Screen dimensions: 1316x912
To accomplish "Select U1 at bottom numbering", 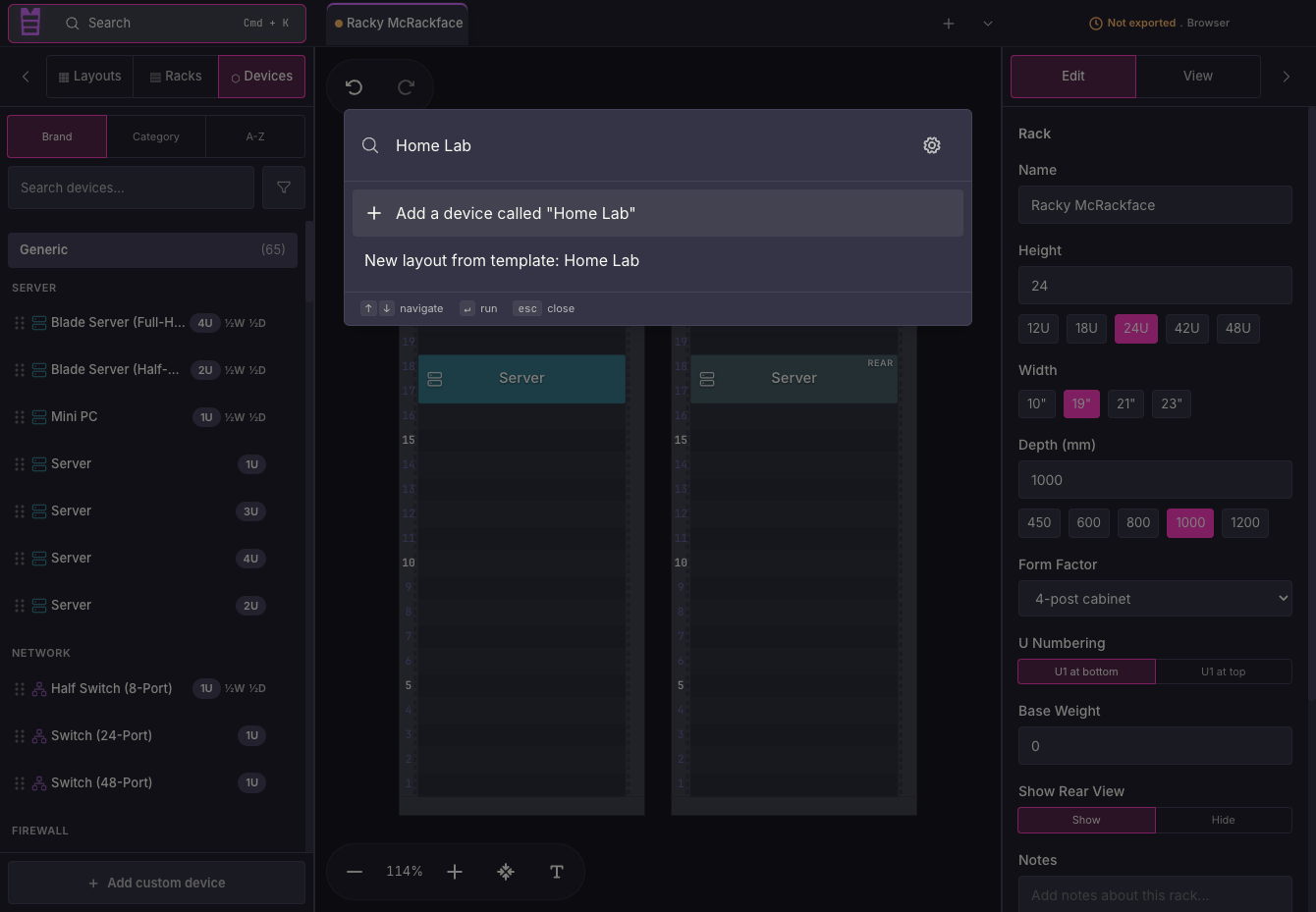I will 1086,671.
